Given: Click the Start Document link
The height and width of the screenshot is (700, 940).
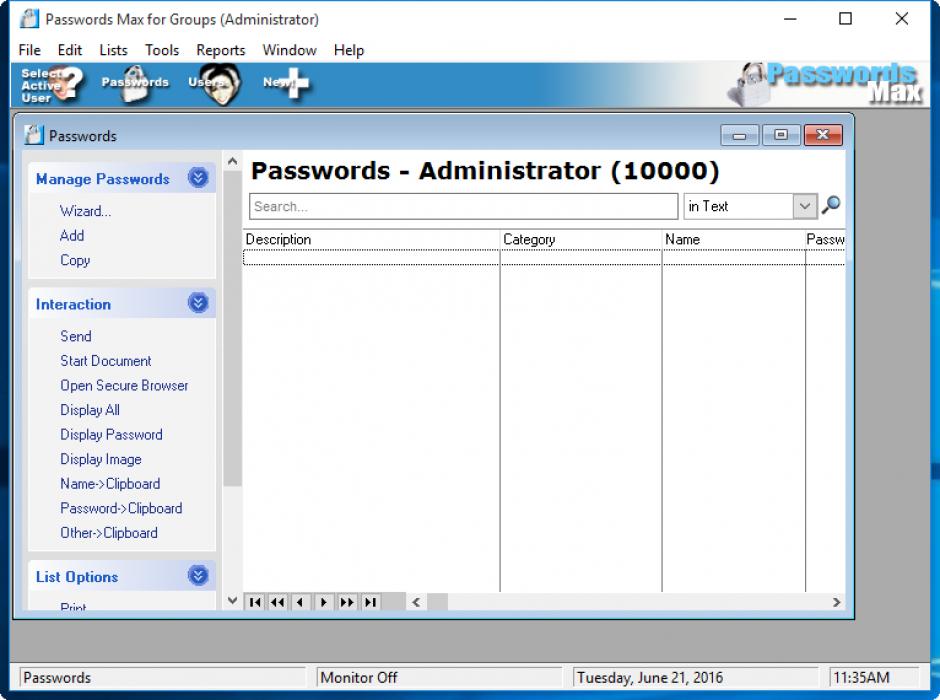Looking at the screenshot, I should click(106, 361).
